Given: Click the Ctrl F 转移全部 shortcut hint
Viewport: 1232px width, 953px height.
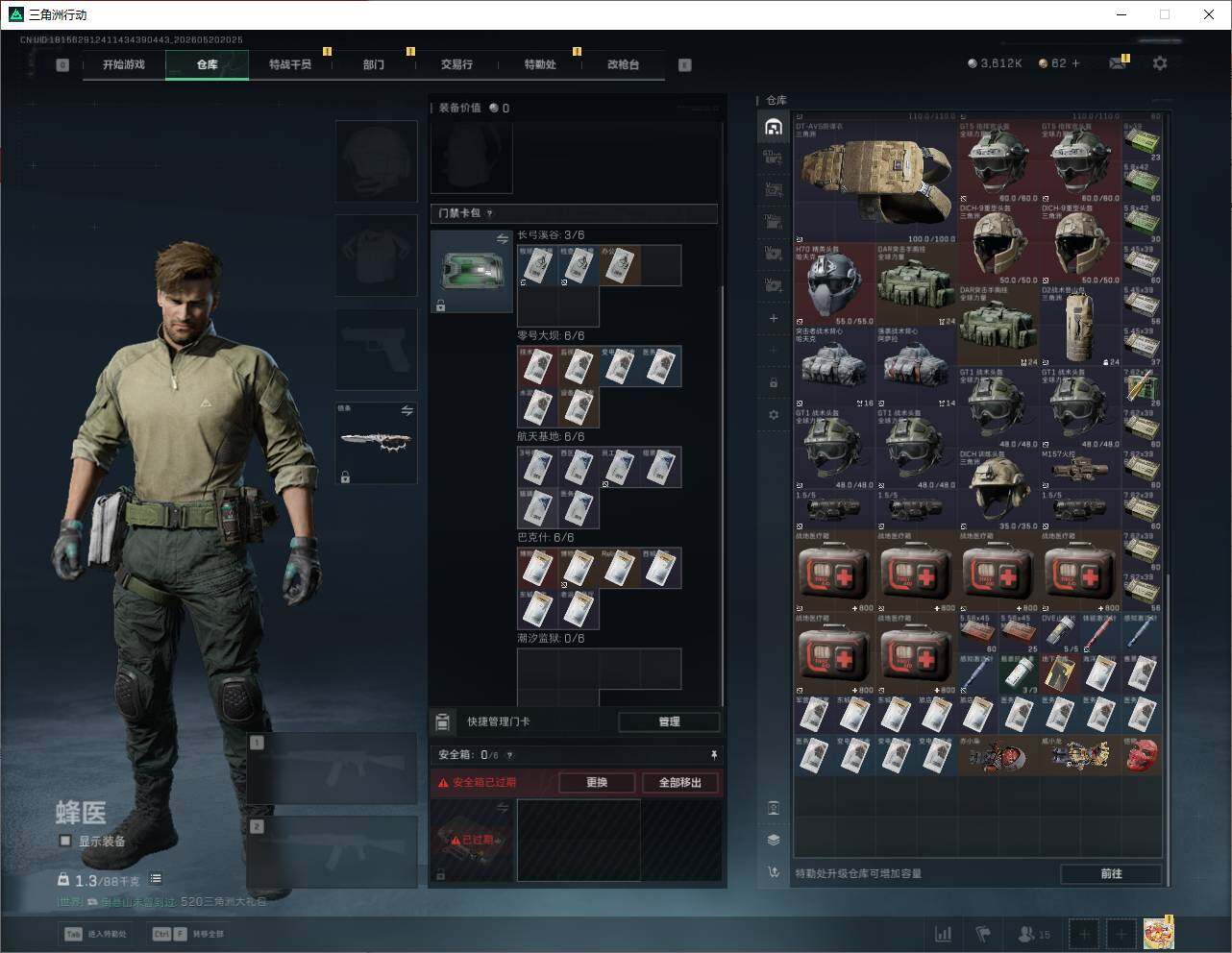Looking at the screenshot, I should (187, 934).
